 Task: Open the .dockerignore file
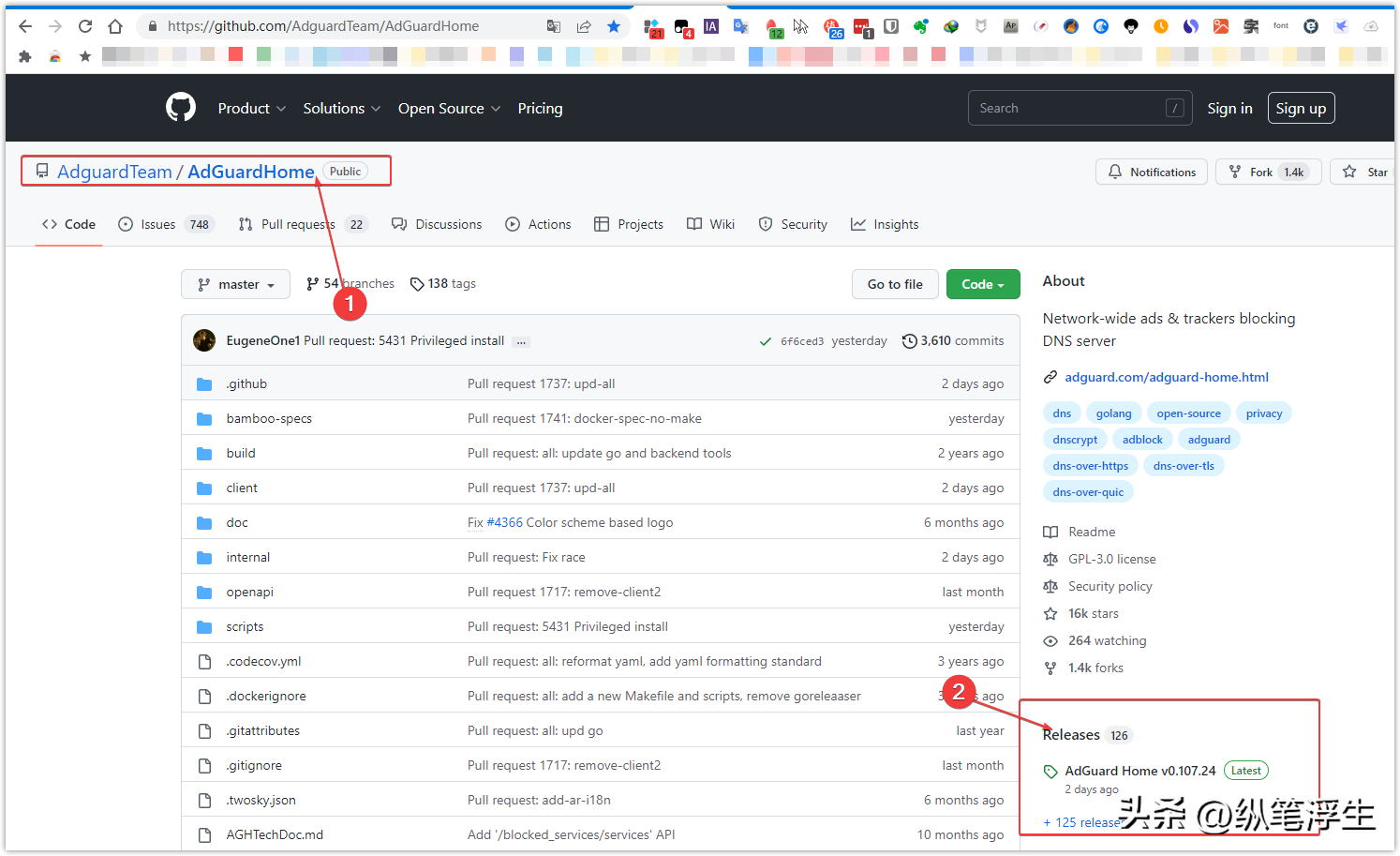266,696
